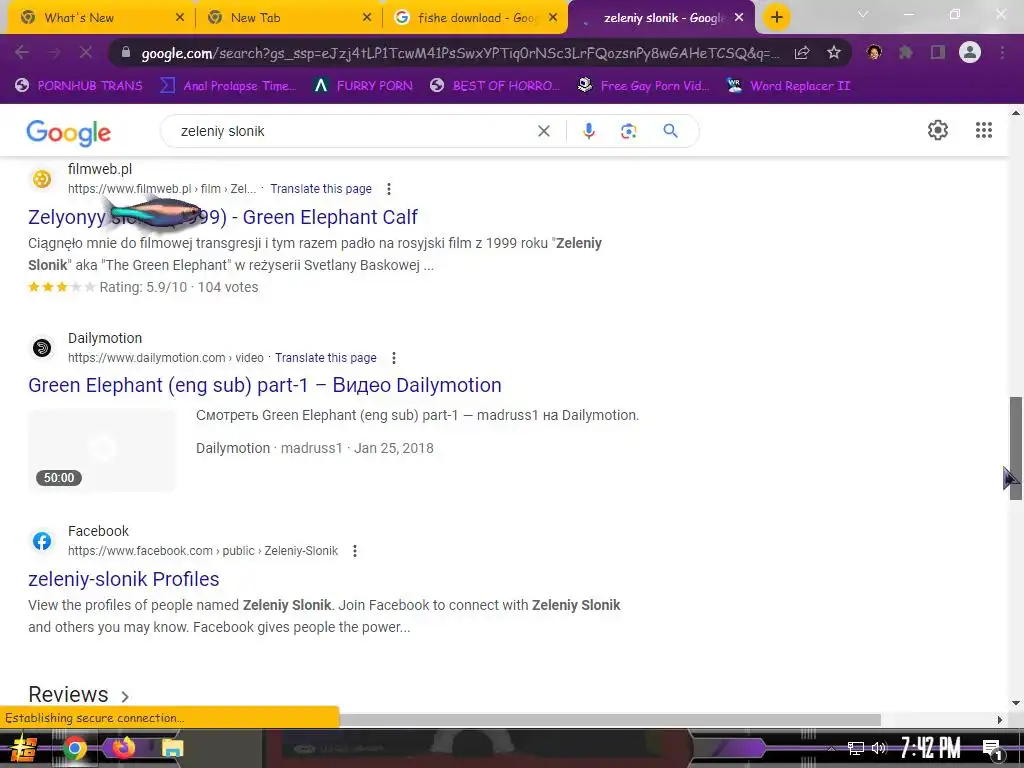Start voice search with microphone
1024x768 pixels.
588,131
